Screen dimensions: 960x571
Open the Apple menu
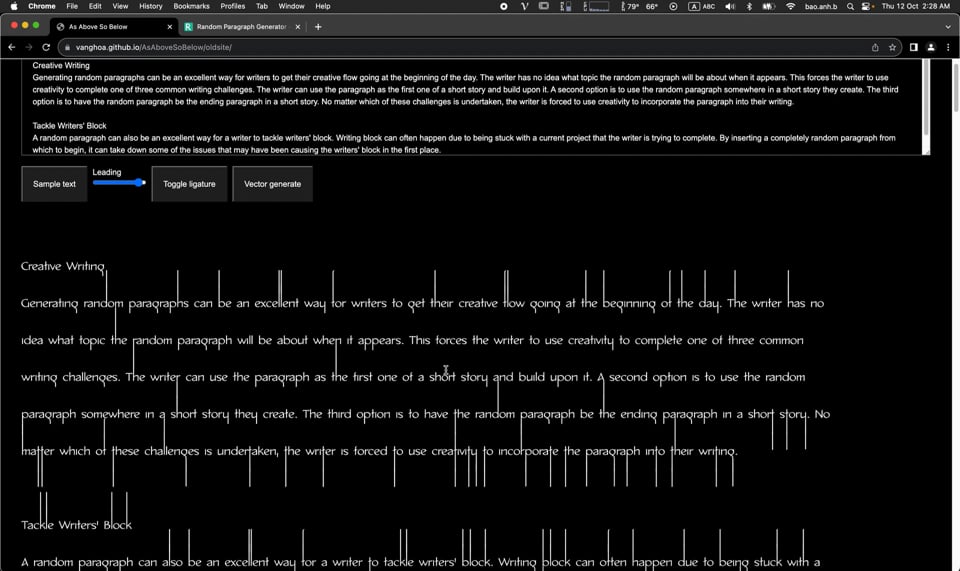click(x=13, y=6)
